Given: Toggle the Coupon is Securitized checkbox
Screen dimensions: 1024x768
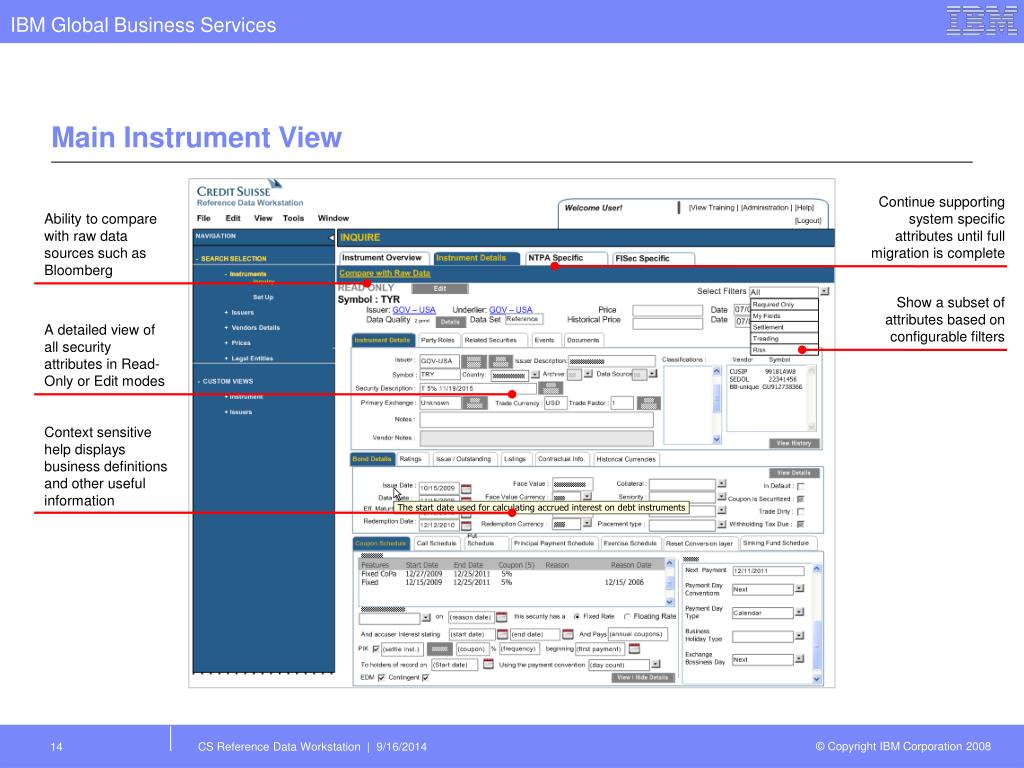Looking at the screenshot, I should (x=801, y=499).
